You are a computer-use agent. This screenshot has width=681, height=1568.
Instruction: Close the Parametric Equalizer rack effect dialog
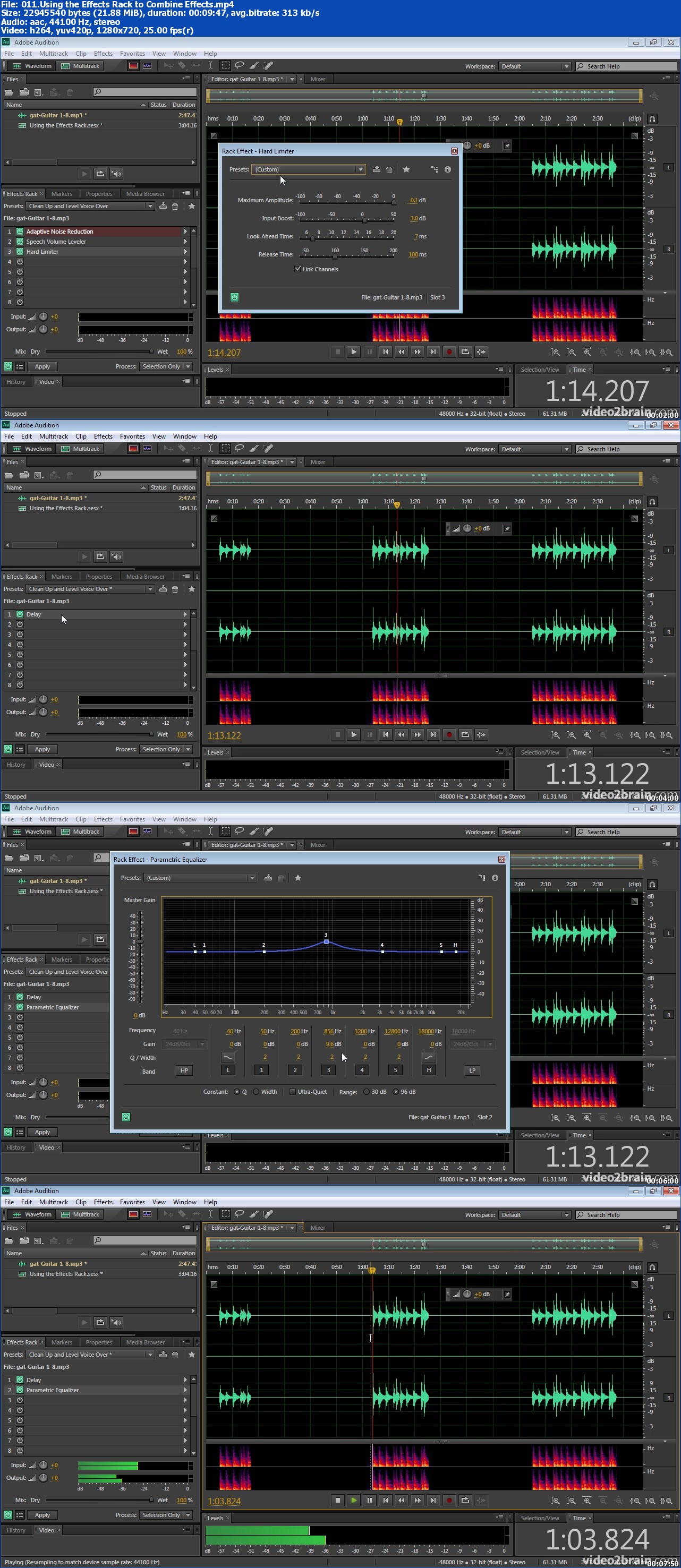tap(501, 860)
